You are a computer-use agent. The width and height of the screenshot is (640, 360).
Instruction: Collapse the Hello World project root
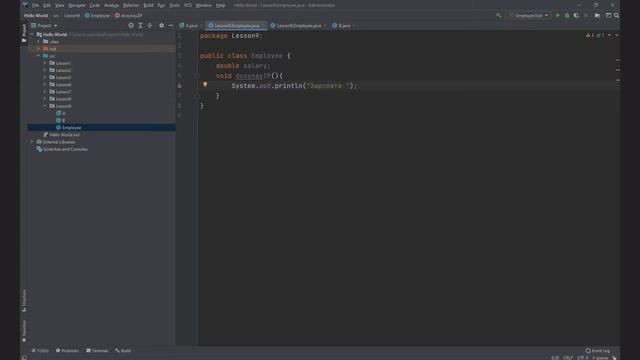(x=32, y=35)
